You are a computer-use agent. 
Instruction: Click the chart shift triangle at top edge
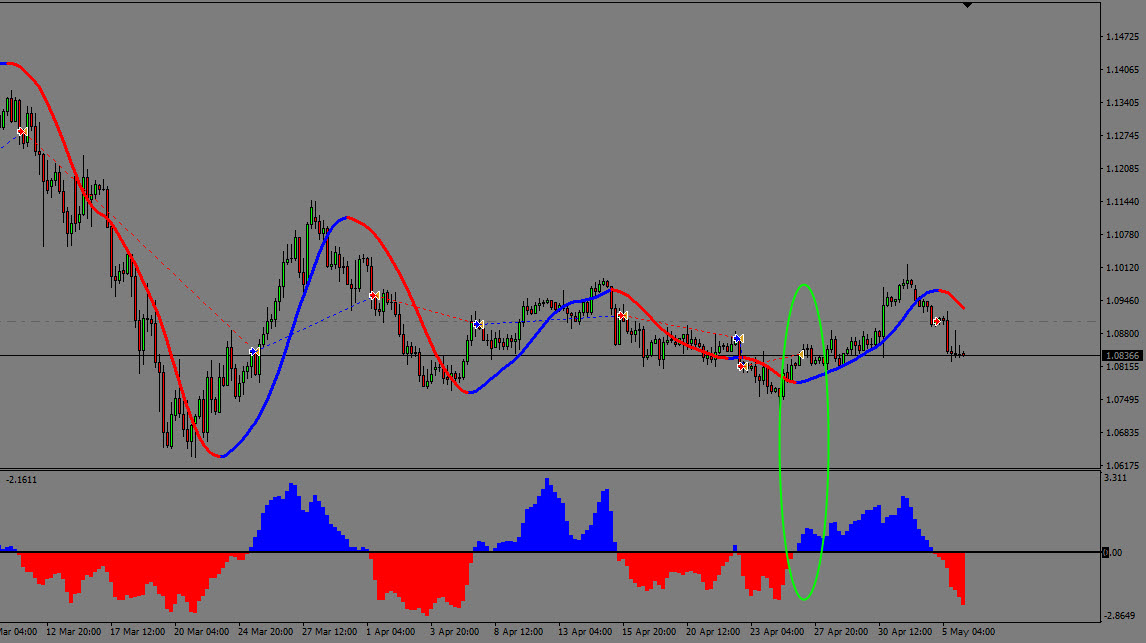pyautogui.click(x=966, y=6)
